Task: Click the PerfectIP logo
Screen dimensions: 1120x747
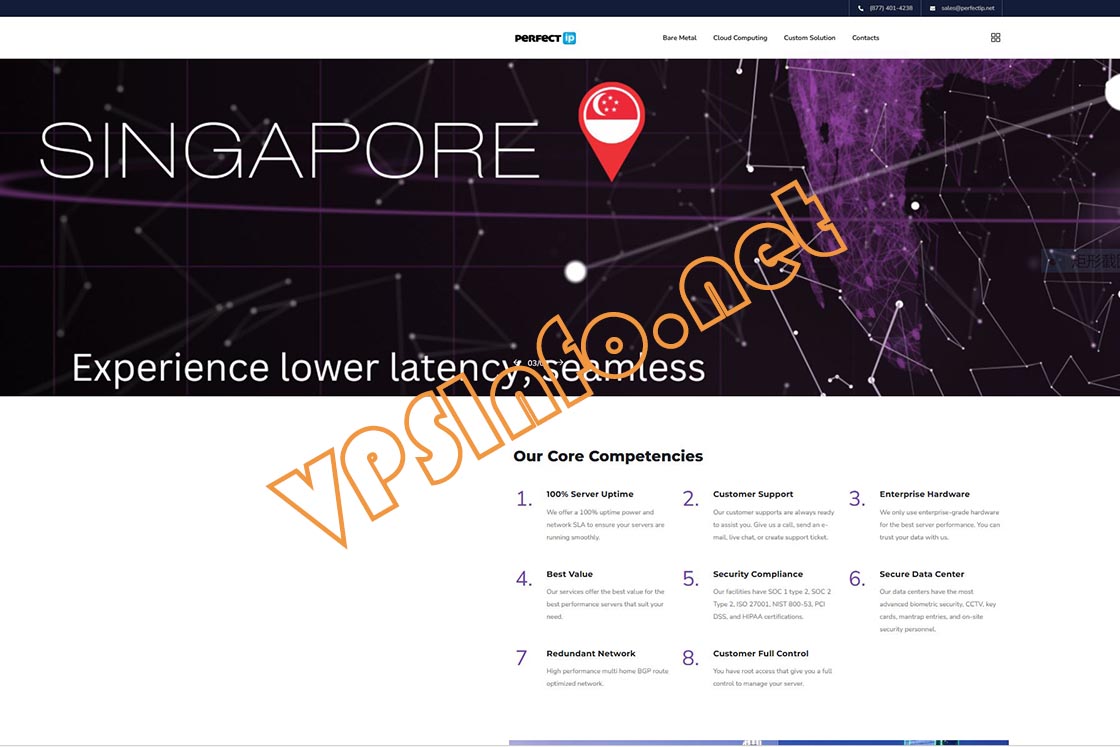Action: 545,38
